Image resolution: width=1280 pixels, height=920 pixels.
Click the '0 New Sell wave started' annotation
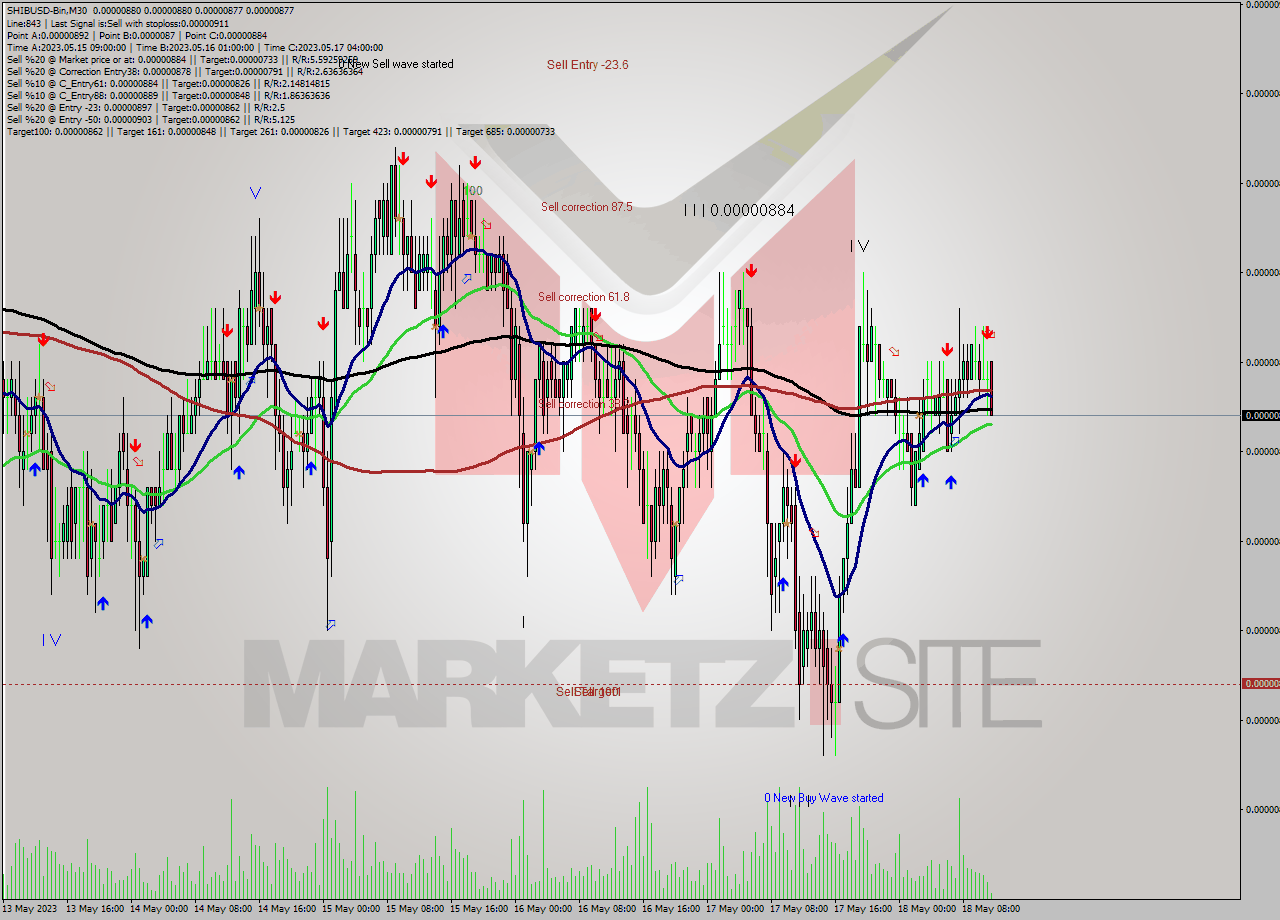396,64
